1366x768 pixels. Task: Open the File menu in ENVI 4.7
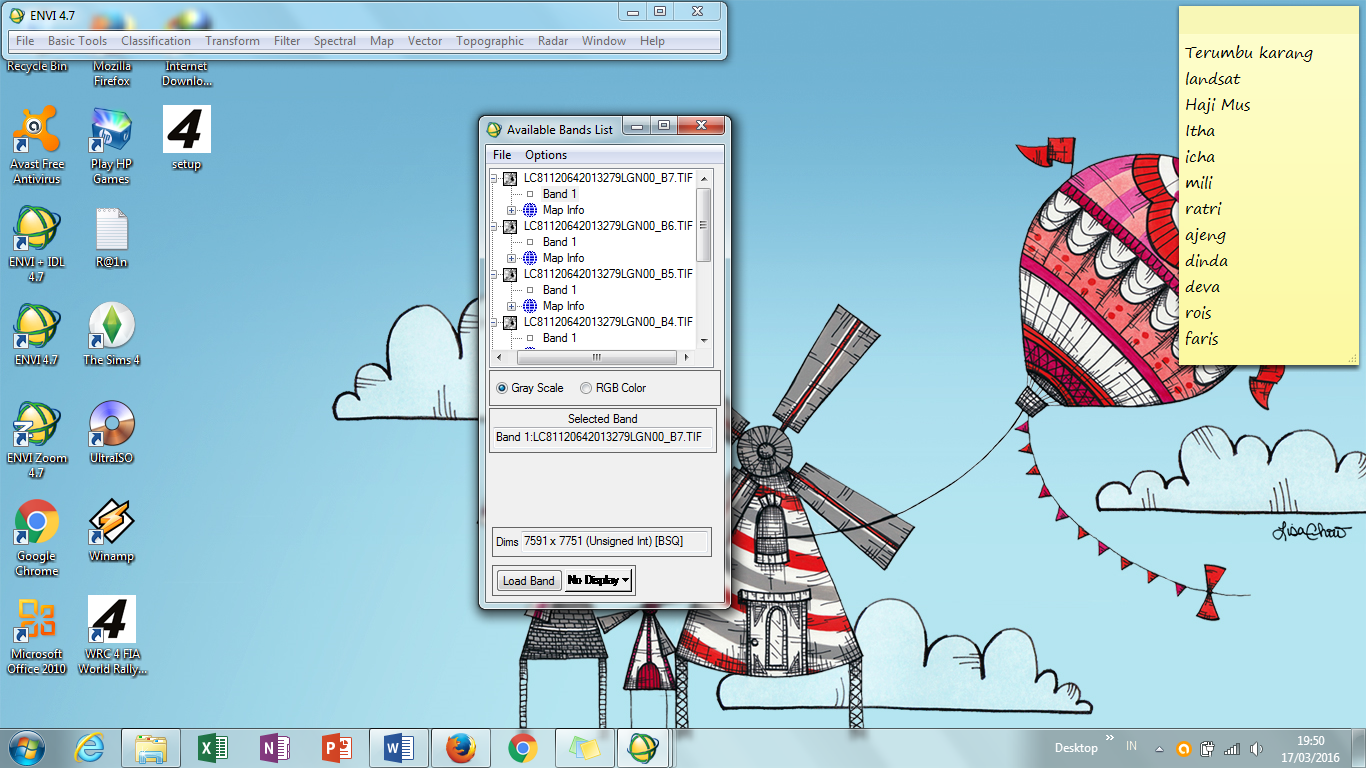tap(25, 41)
